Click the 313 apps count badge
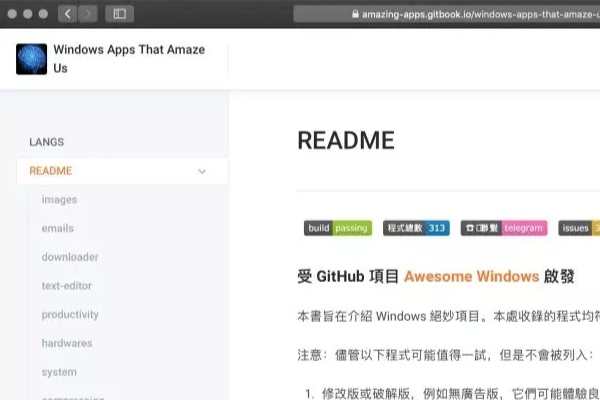The image size is (600, 400). click(x=416, y=228)
